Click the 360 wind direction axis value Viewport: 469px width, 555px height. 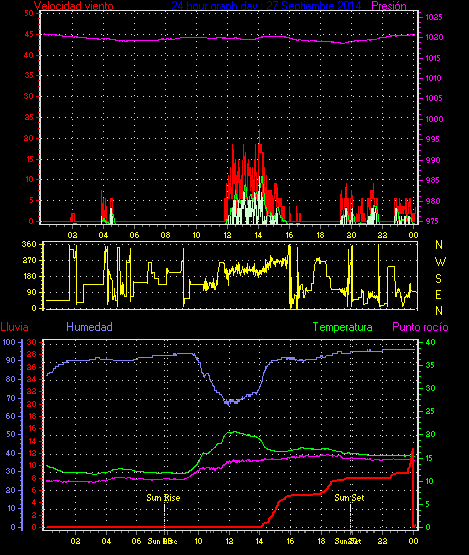pos(29,244)
